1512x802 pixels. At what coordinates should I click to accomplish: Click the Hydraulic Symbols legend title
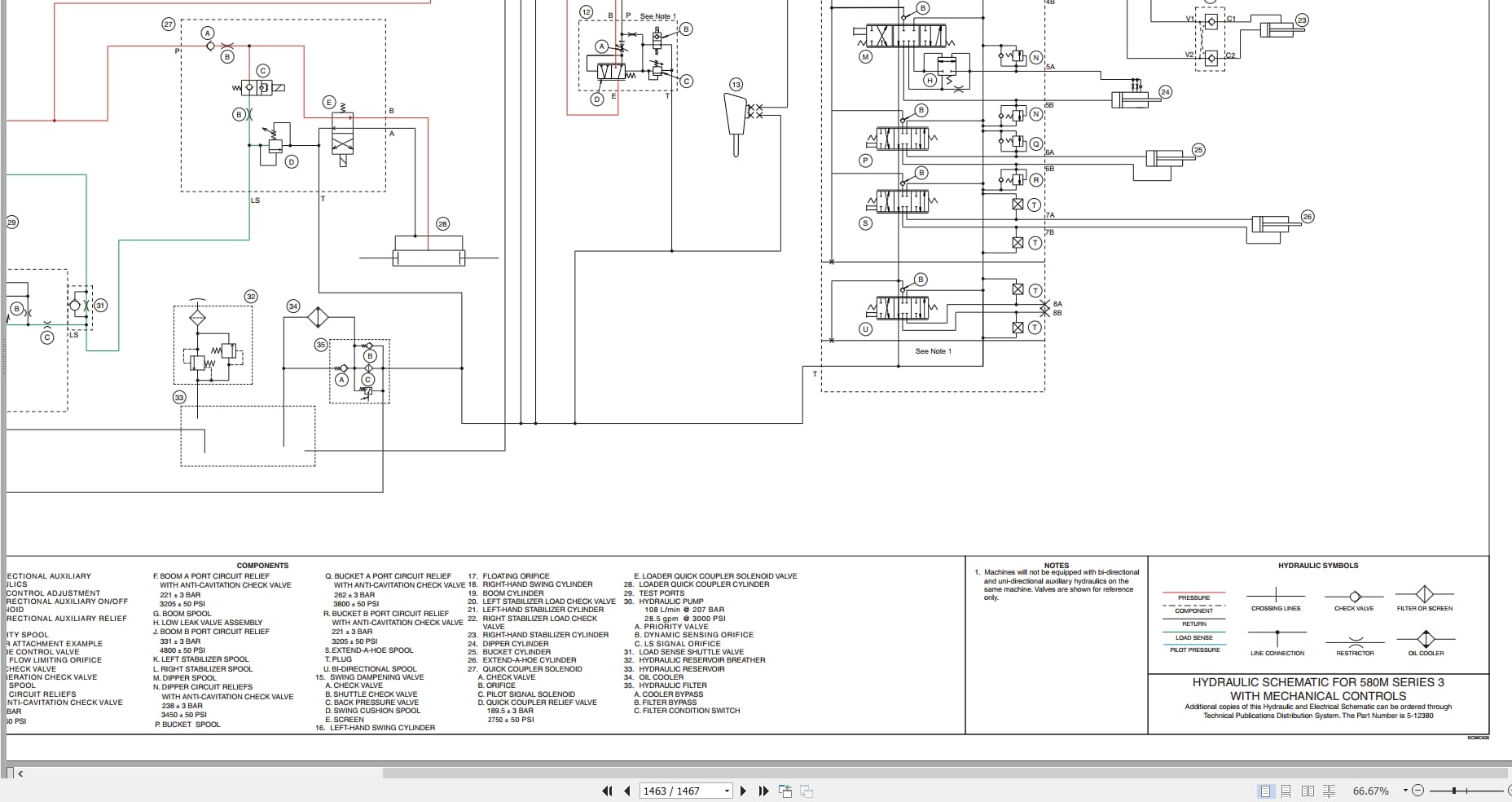pyautogui.click(x=1318, y=566)
